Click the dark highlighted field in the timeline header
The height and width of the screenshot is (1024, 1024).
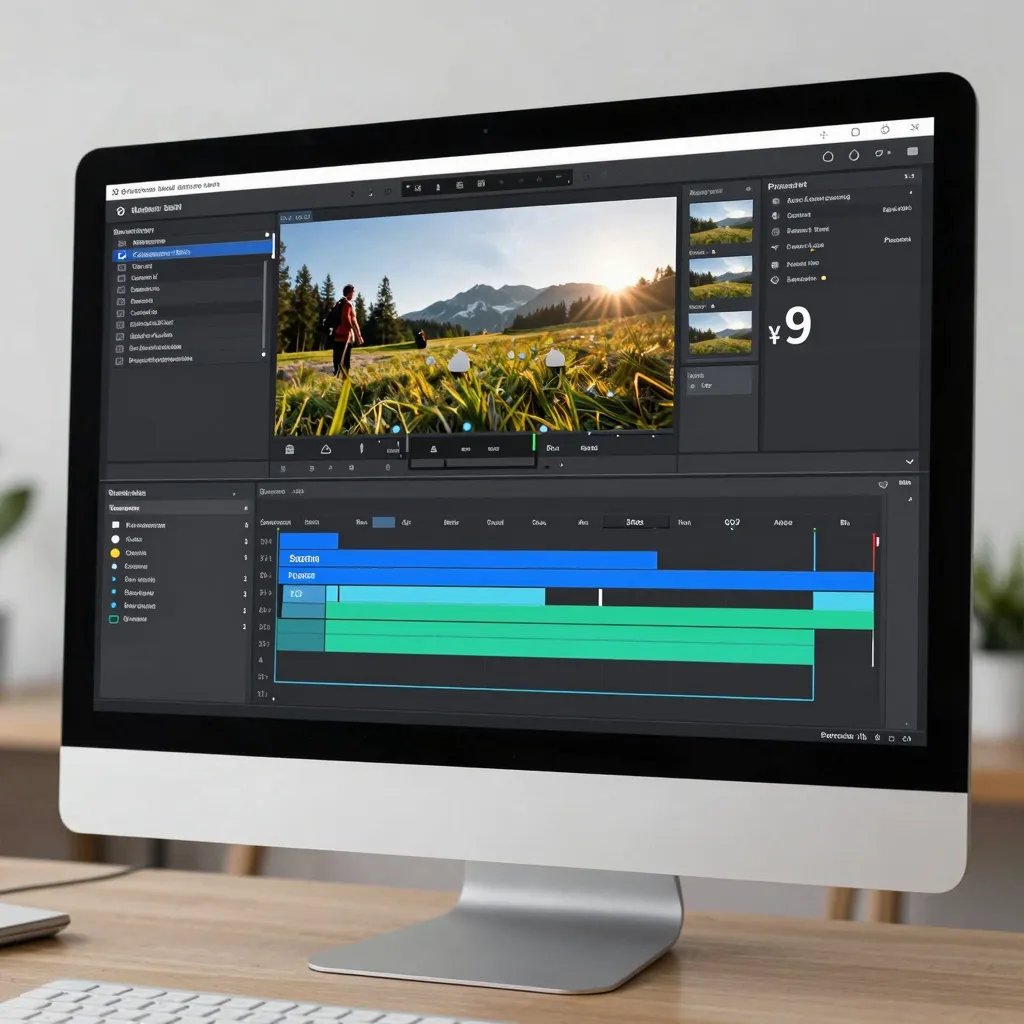[635, 522]
